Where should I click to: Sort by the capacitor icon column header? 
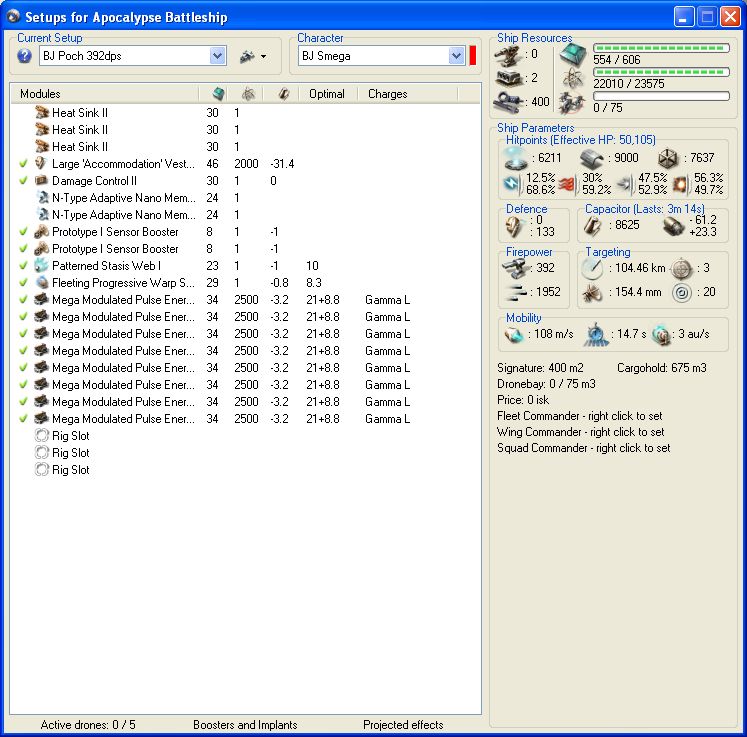coord(281,94)
